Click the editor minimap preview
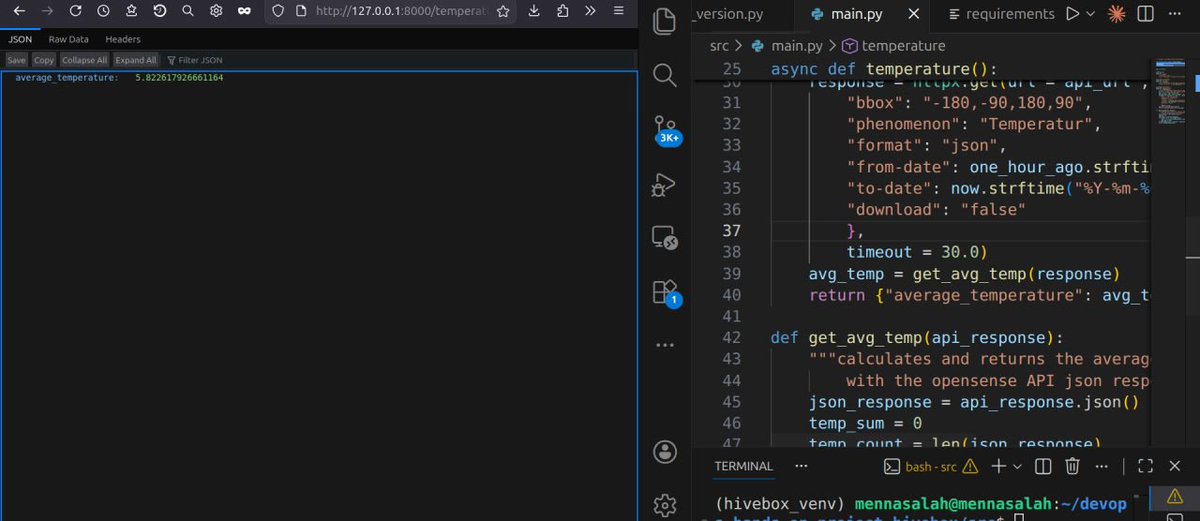The width and height of the screenshot is (1200, 521). [1168, 92]
